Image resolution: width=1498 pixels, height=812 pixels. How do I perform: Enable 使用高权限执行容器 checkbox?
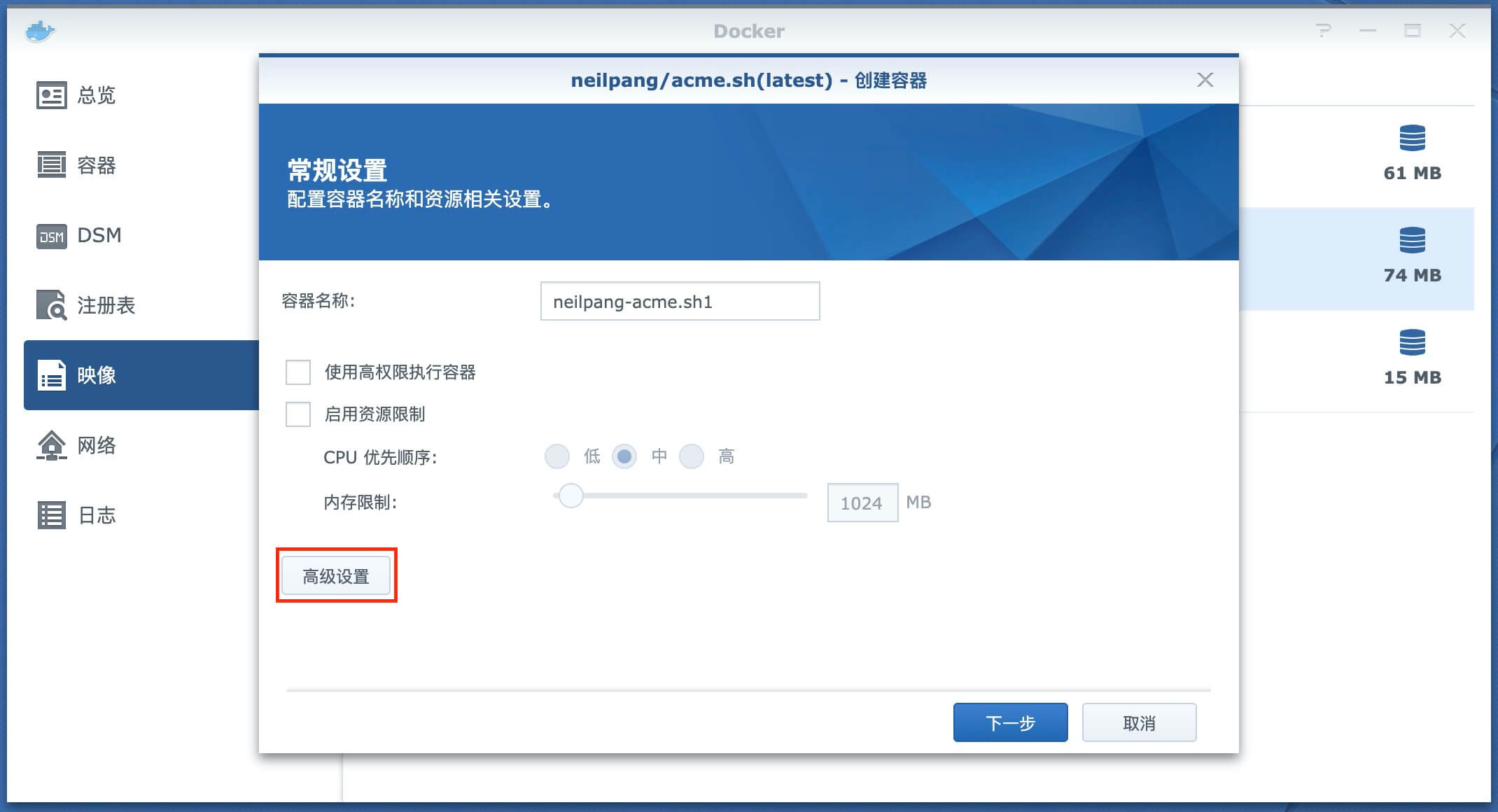[x=298, y=372]
